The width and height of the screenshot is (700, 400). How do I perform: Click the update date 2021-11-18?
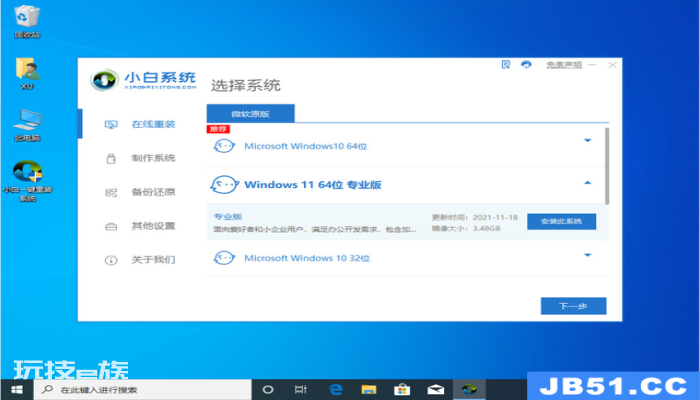(x=495, y=217)
